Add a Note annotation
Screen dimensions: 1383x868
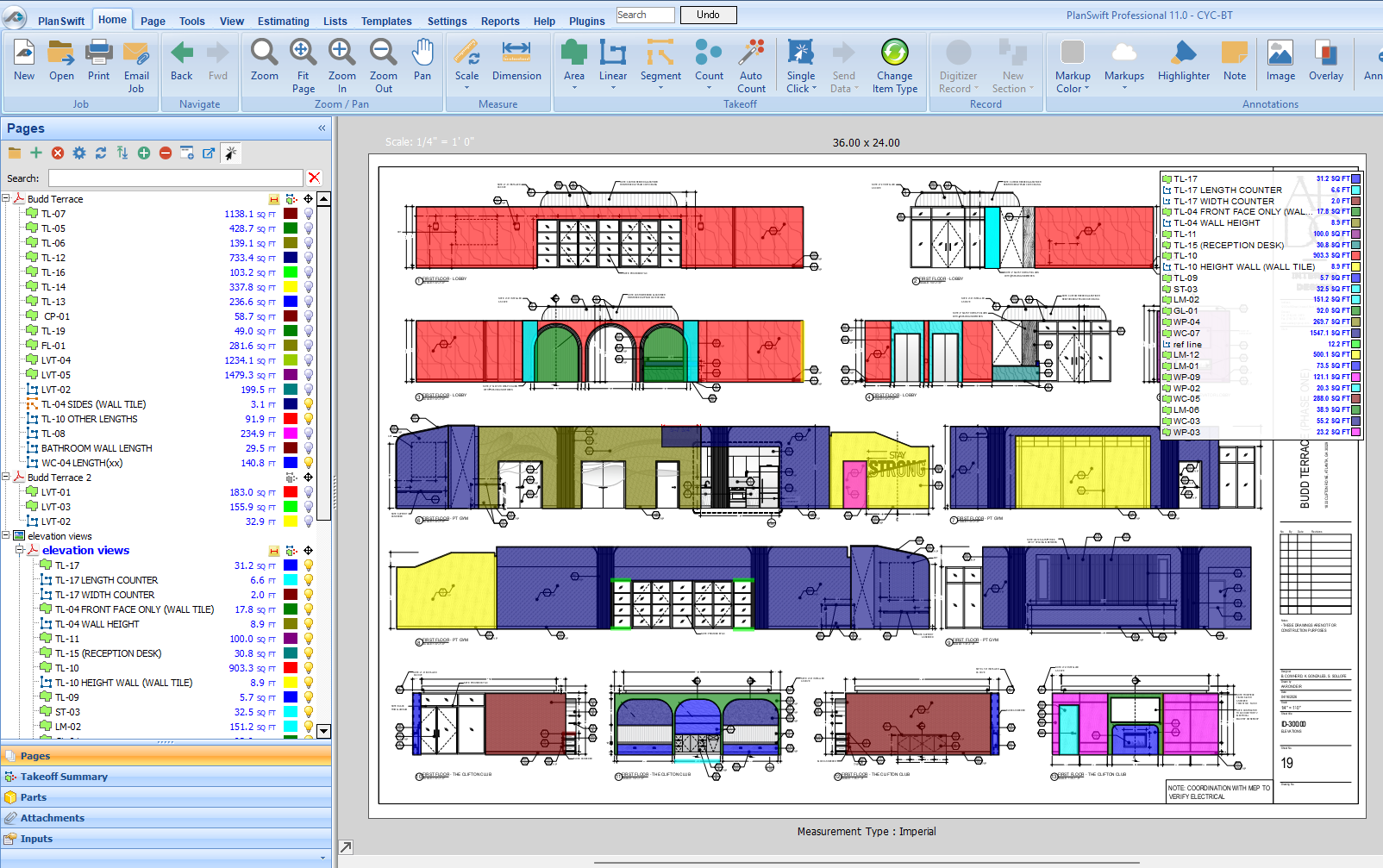pos(1235,53)
